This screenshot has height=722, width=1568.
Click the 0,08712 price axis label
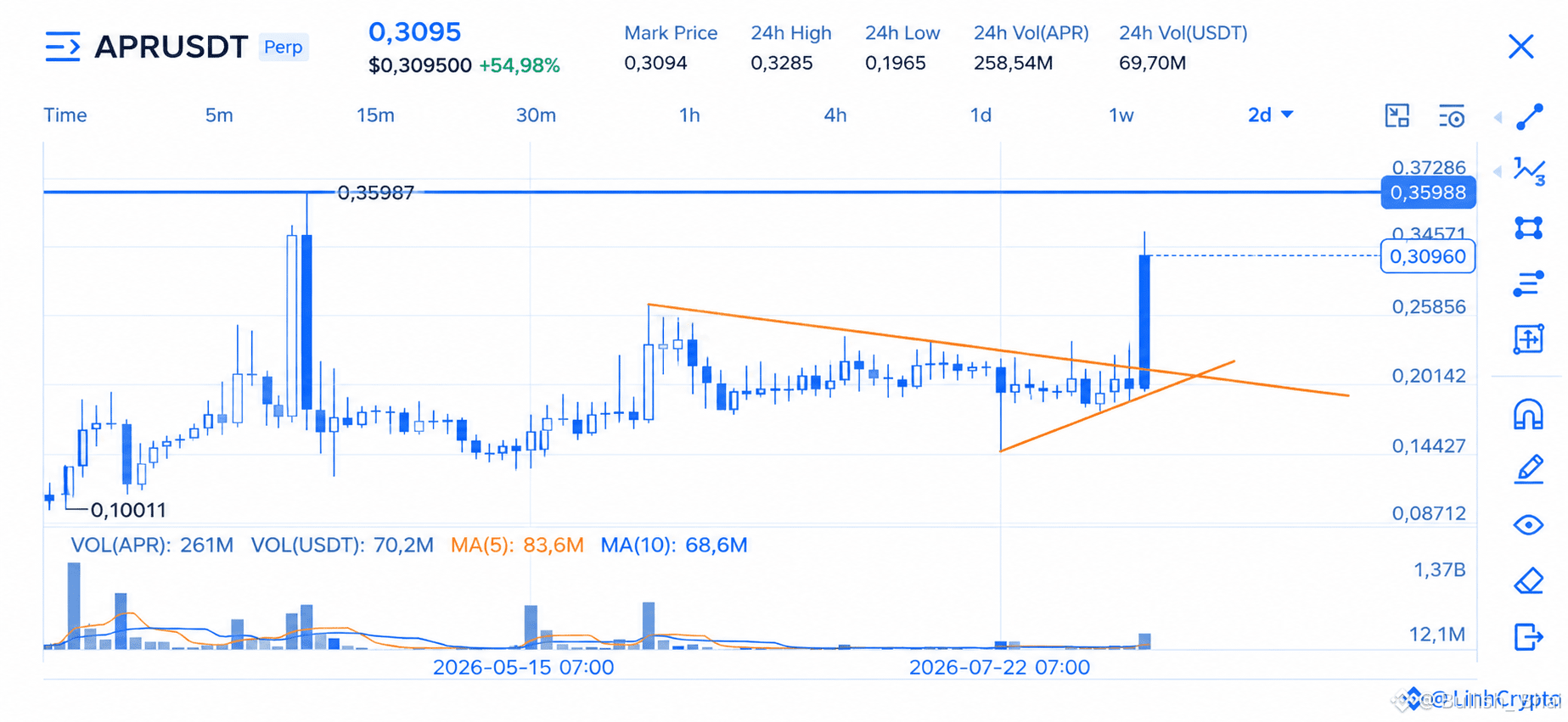(1429, 513)
